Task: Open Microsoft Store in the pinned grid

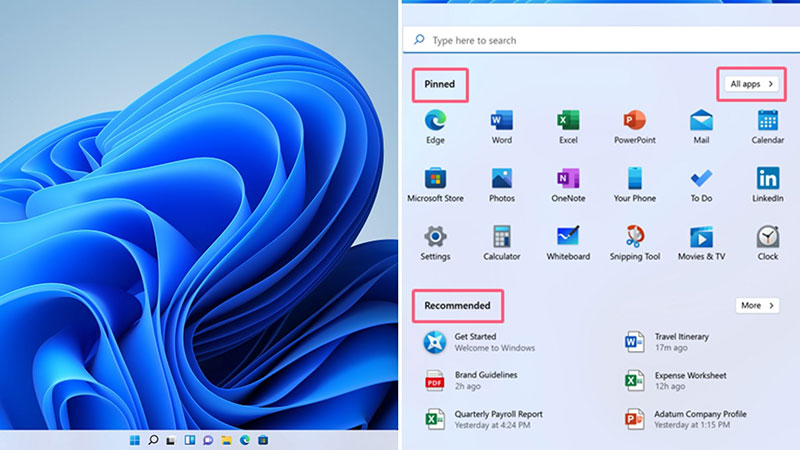Action: point(435,185)
